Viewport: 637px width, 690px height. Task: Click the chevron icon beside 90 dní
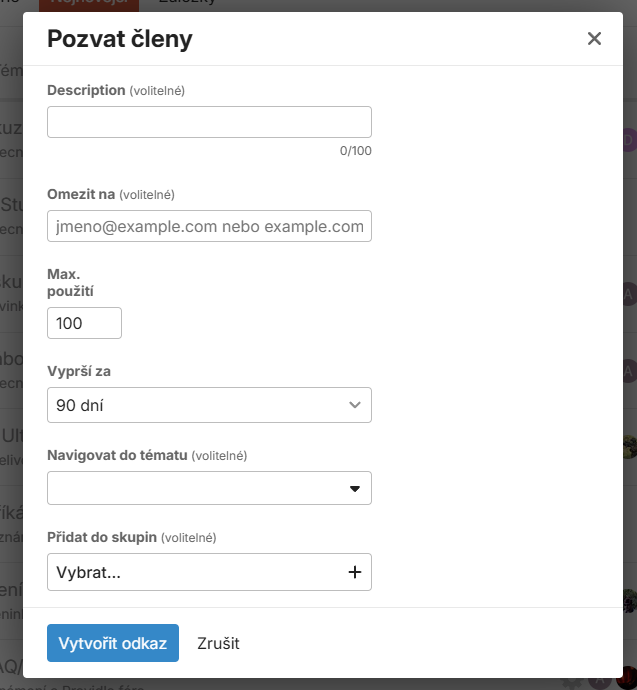(x=354, y=405)
